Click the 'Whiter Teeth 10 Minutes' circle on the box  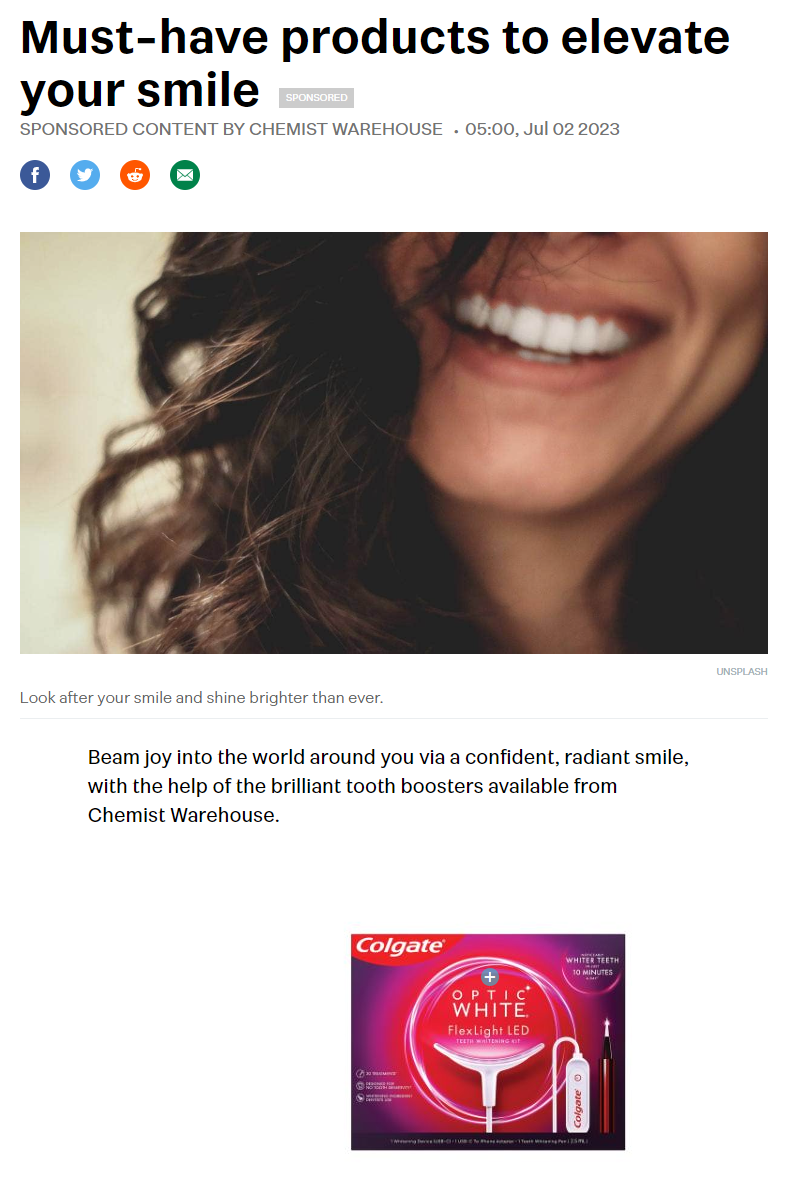pos(592,966)
